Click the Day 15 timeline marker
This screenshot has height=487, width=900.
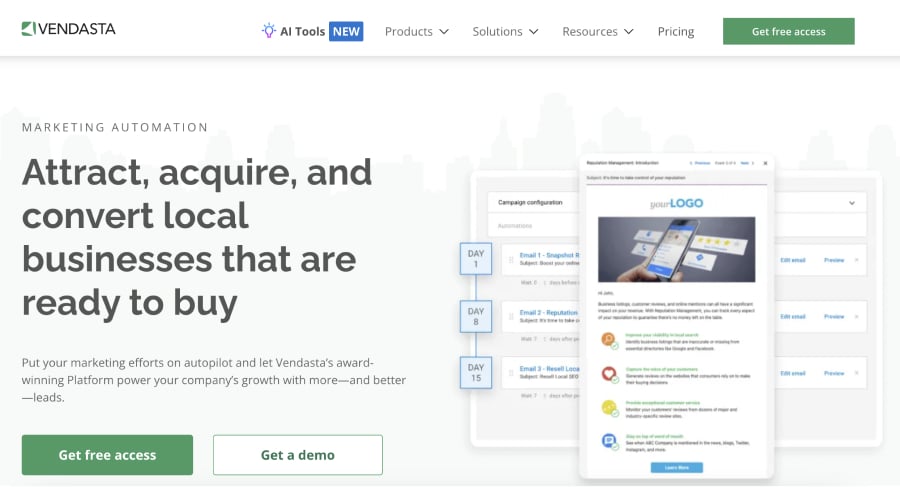pos(476,372)
